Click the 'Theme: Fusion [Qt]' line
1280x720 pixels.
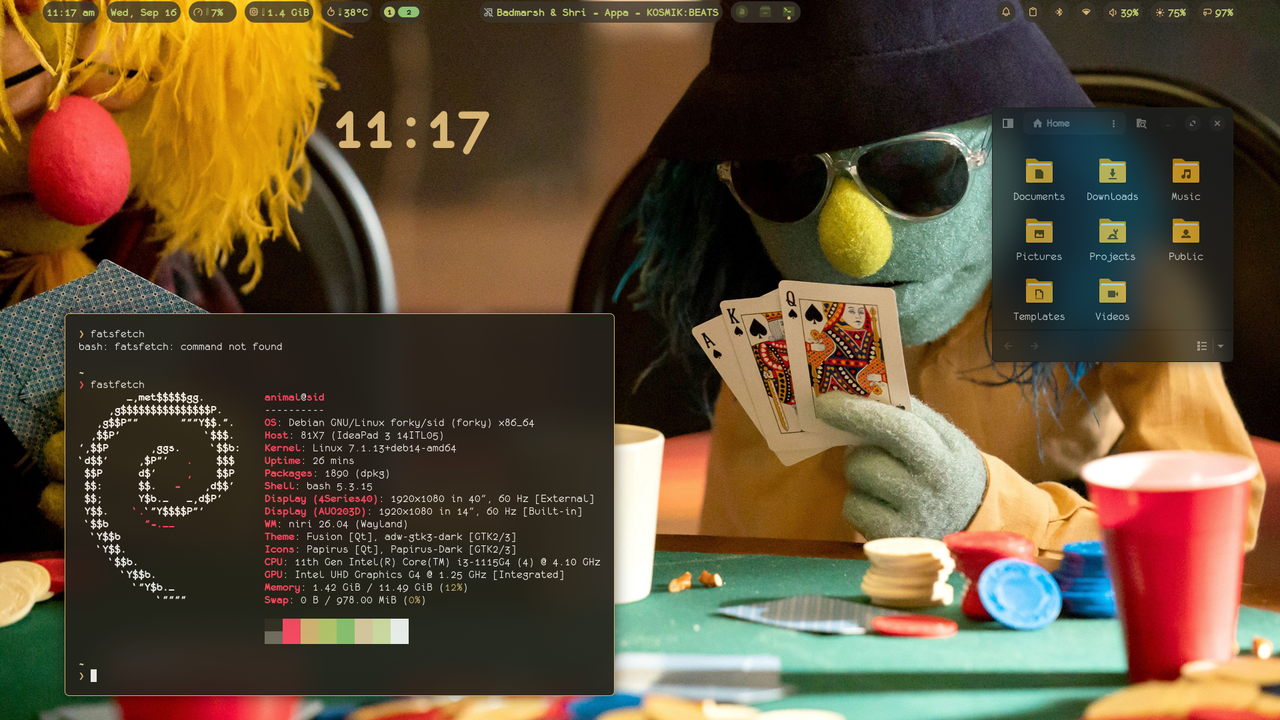click(390, 537)
